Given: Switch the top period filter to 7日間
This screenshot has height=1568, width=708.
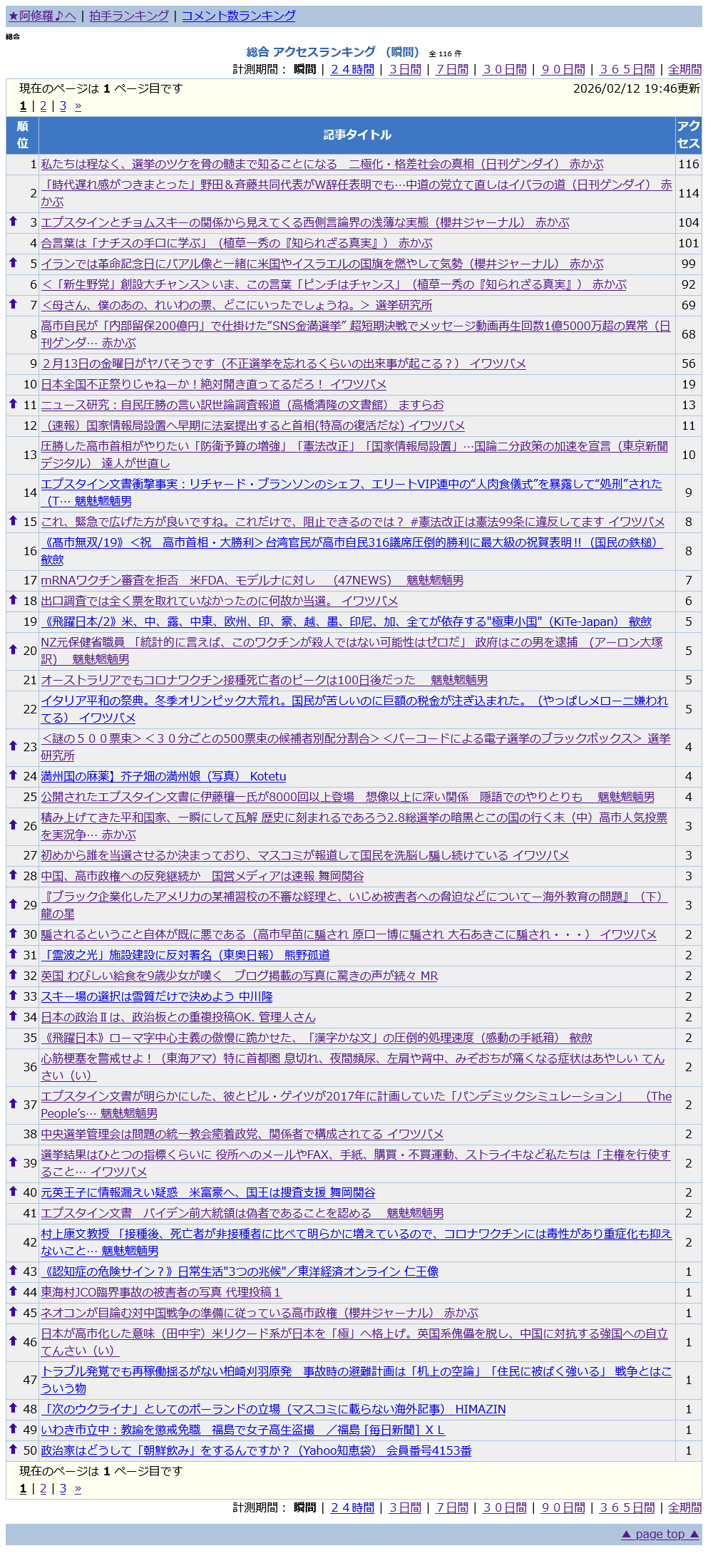Looking at the screenshot, I should [x=452, y=69].
